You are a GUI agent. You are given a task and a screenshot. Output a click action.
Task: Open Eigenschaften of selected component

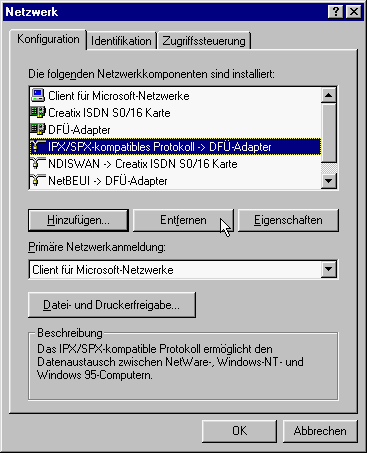pos(288,220)
